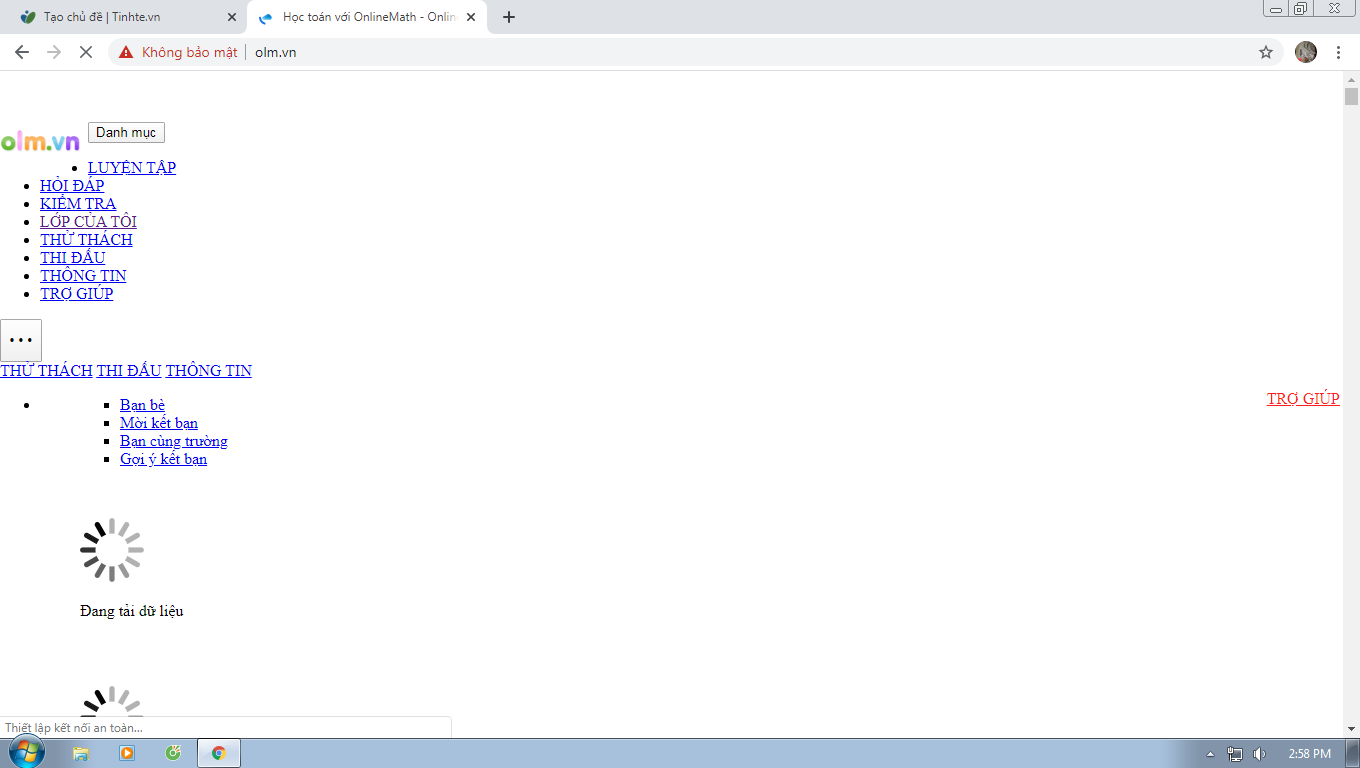This screenshot has height=768, width=1360.
Task: Open the Bạn cùng trường link
Action: point(174,441)
